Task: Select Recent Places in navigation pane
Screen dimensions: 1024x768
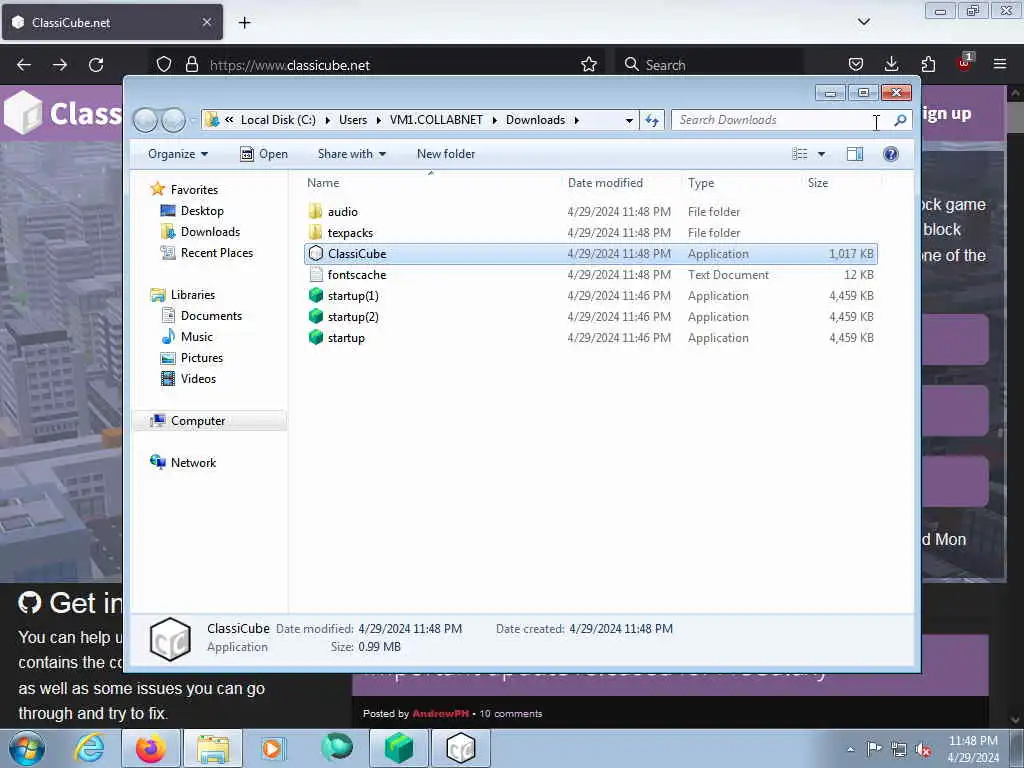Action: 217,253
